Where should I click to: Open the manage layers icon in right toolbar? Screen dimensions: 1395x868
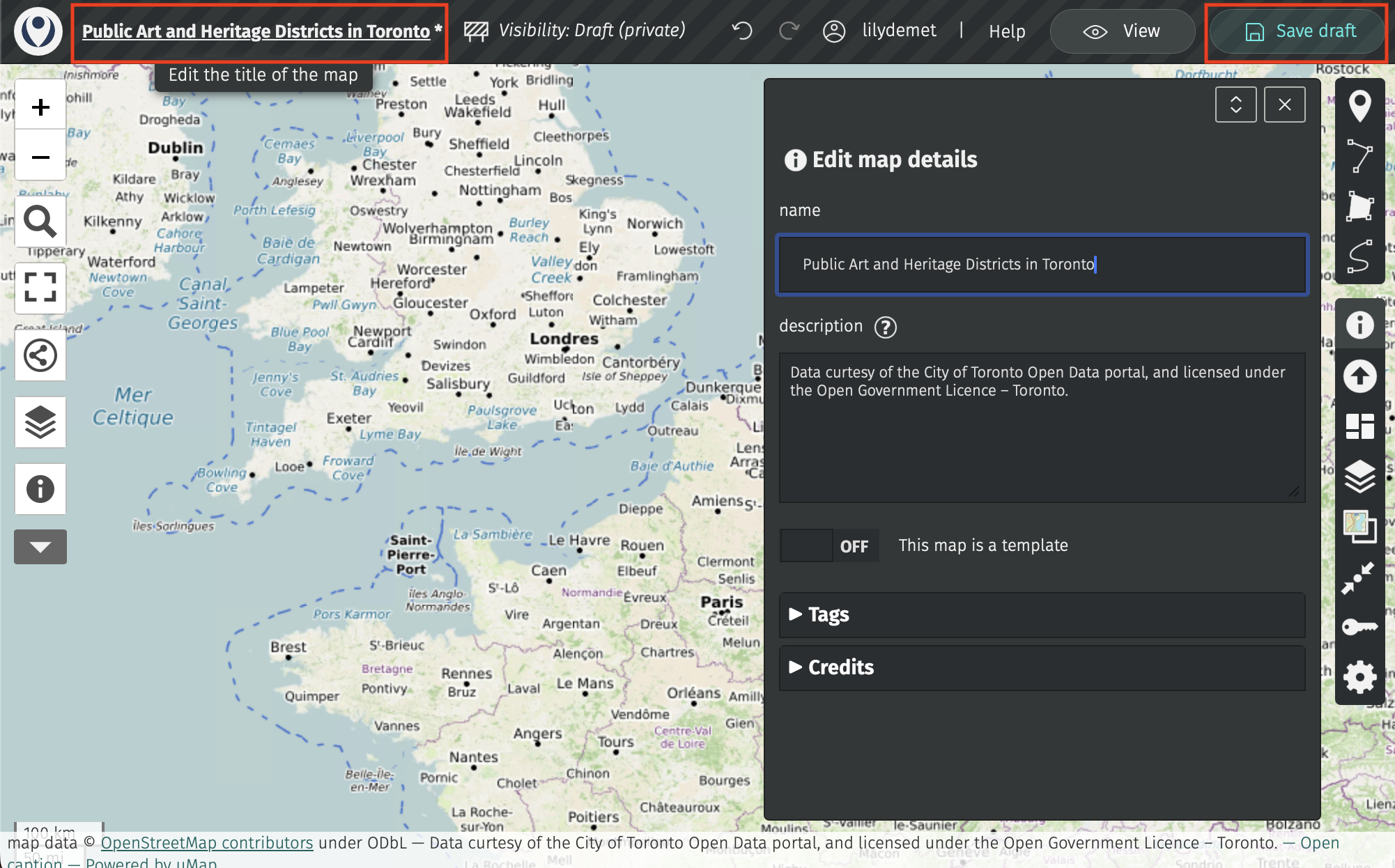click(x=1359, y=477)
